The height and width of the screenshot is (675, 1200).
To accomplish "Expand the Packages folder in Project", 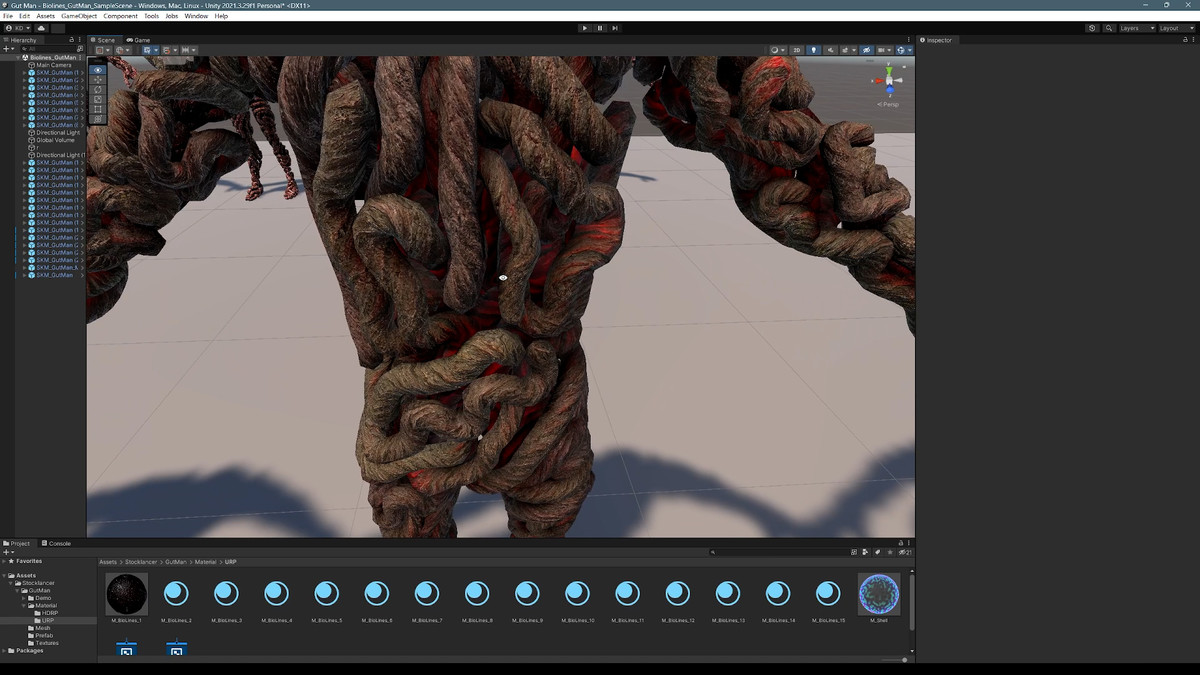I will (x=5, y=651).
